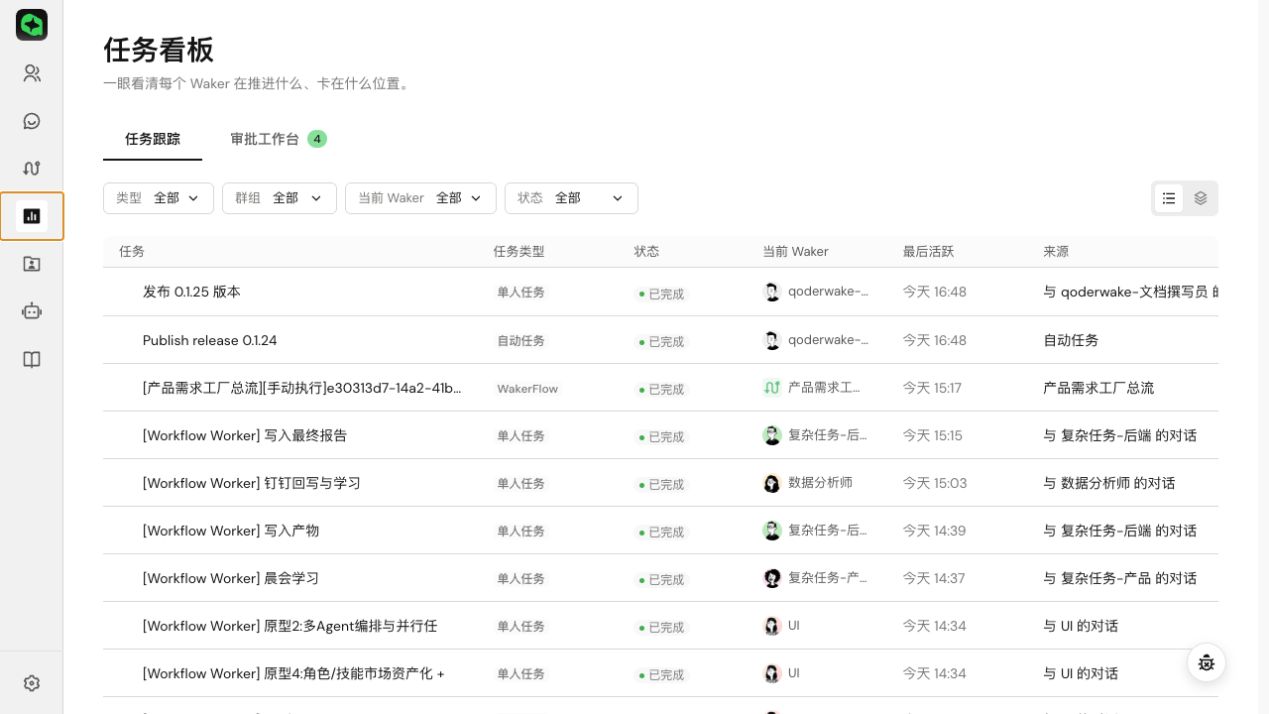
Task: Open task [Workflow Worker] 写入产物
Action: pos(231,531)
